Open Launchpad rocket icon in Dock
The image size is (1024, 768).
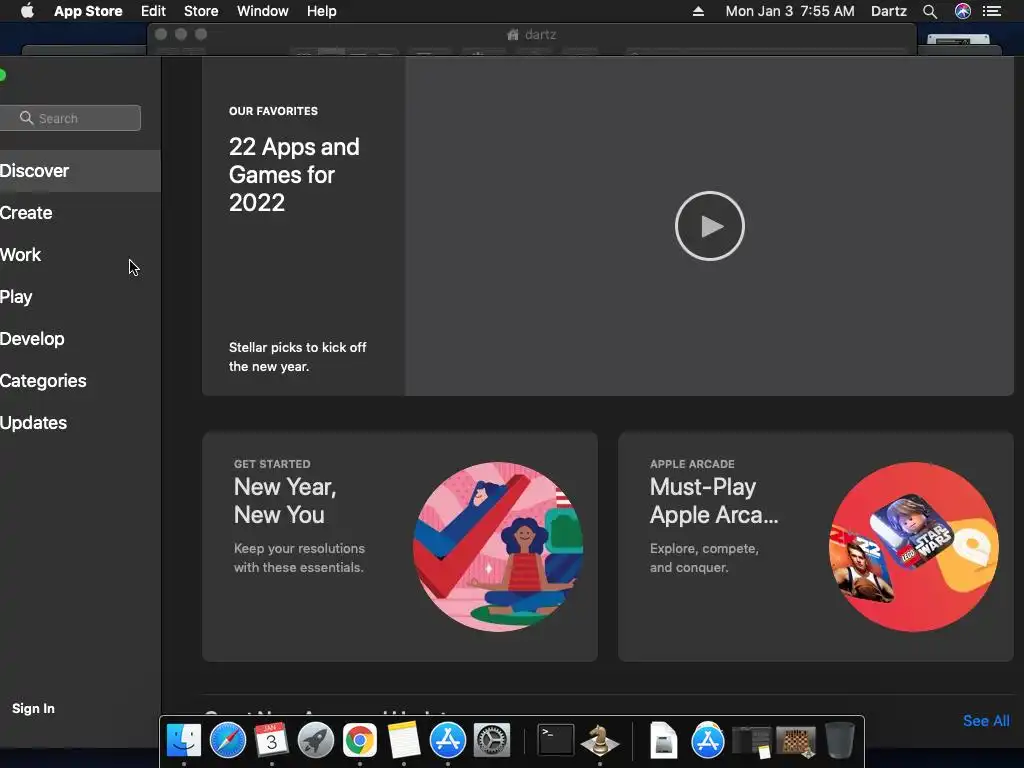(x=315, y=741)
